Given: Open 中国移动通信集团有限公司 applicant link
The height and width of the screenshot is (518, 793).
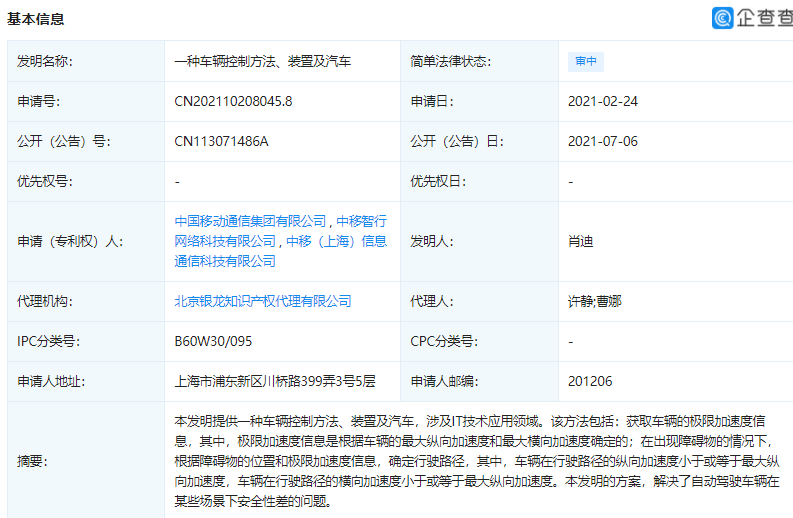Looking at the screenshot, I should [x=250, y=221].
